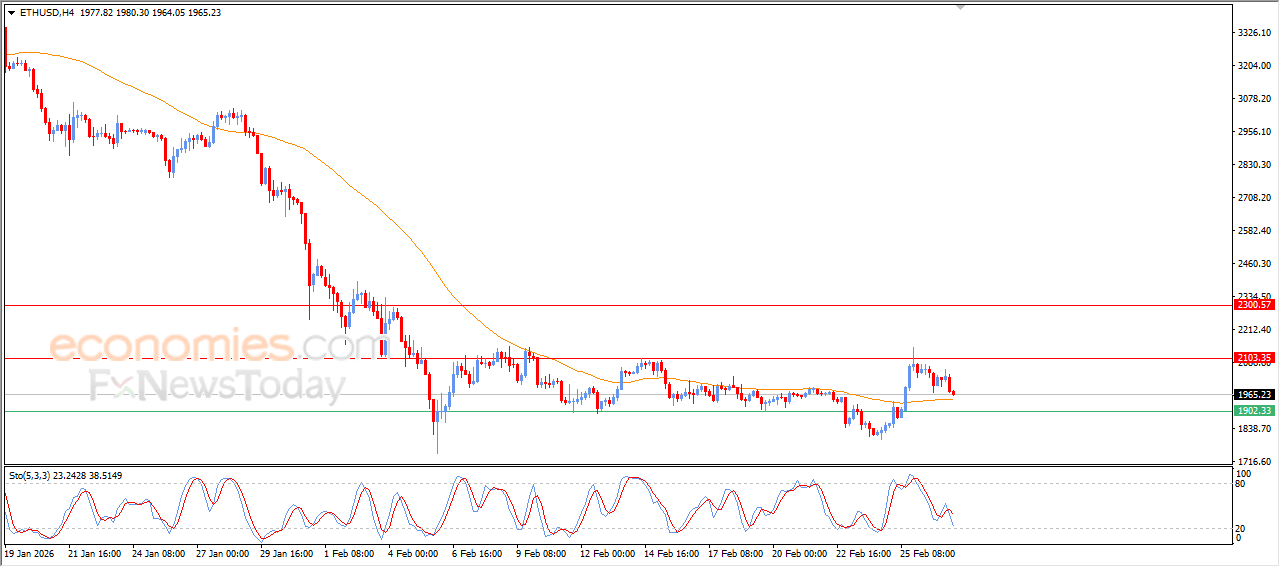This screenshot has height=567, width=1280.
Task: Click the 1716.60 price axis label
Action: click(1253, 461)
